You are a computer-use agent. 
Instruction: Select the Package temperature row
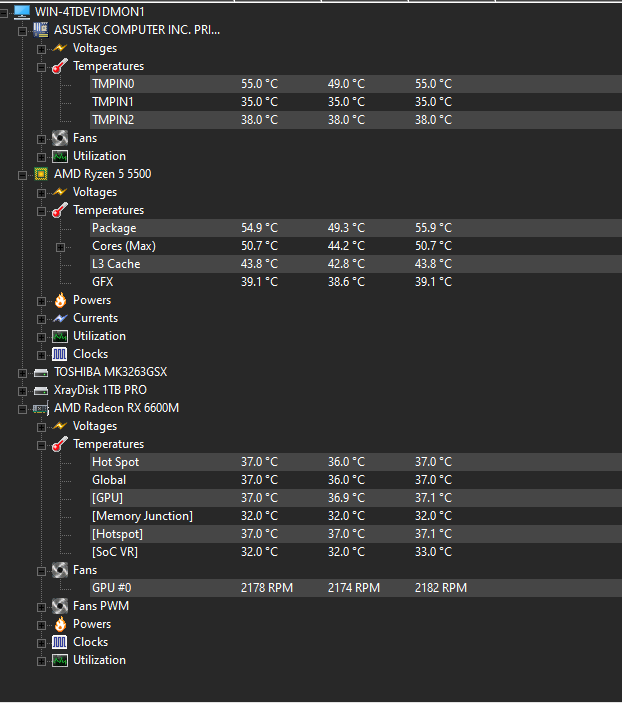356,228
